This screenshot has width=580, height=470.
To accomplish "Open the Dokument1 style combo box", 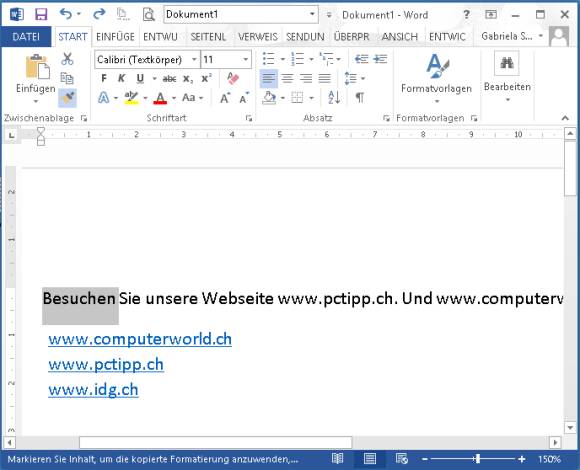I will [x=241, y=14].
